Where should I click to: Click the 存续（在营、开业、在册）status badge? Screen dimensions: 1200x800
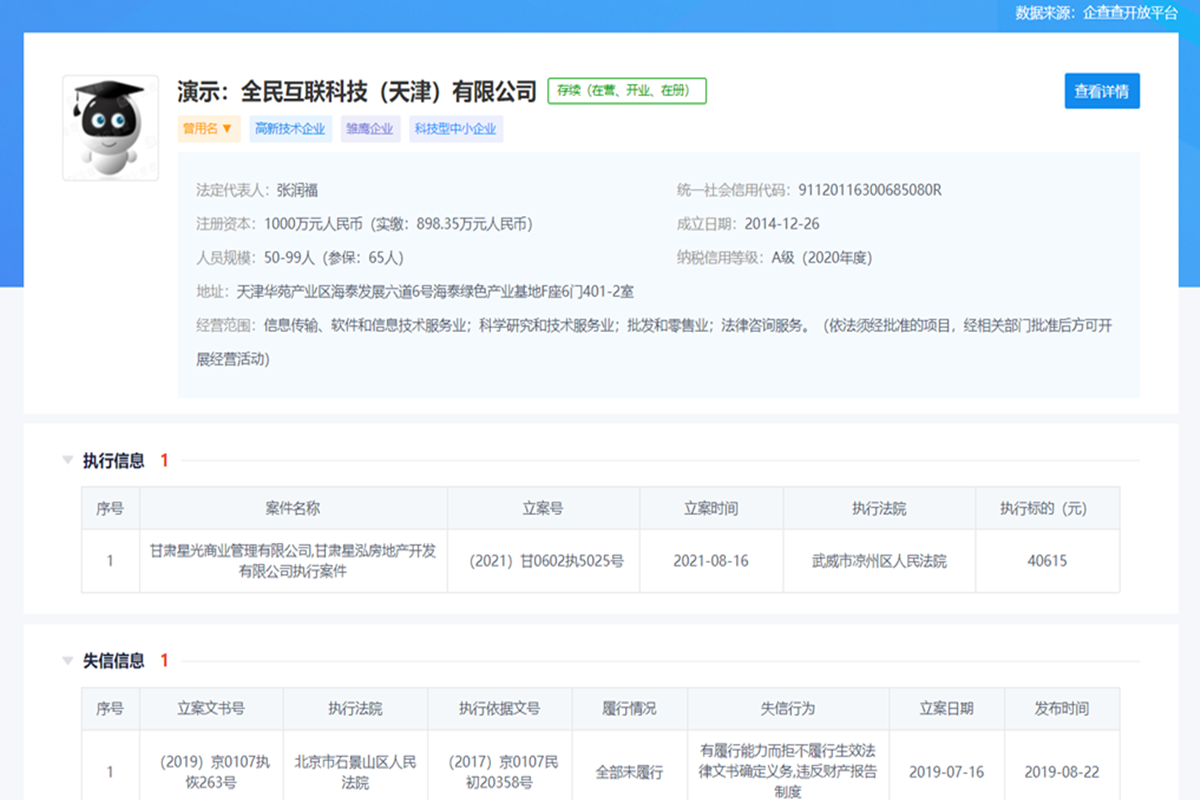[627, 92]
